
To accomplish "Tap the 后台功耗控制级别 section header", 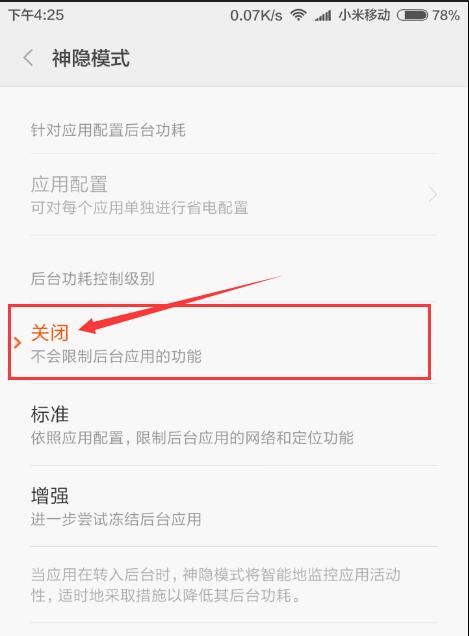I will 93,279.
